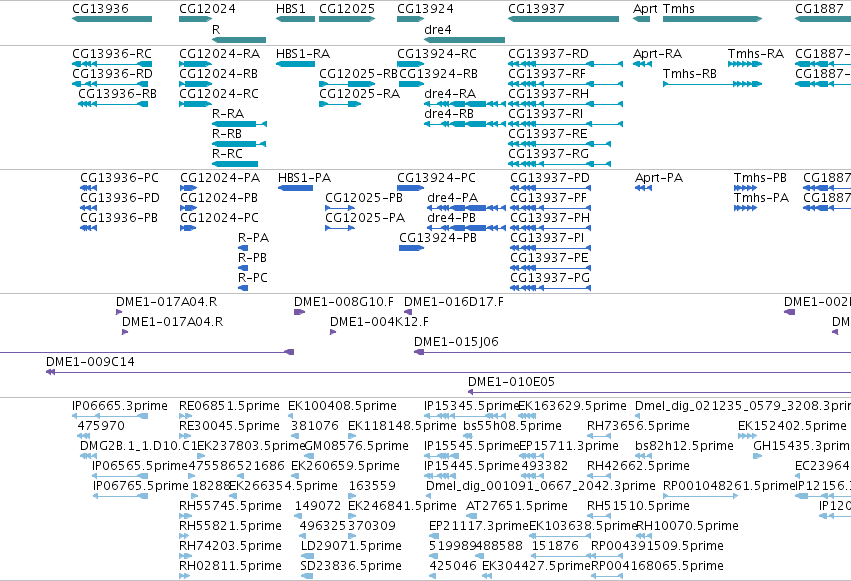Select EST EK152402.5prime
The image size is (851, 581).
747,436
